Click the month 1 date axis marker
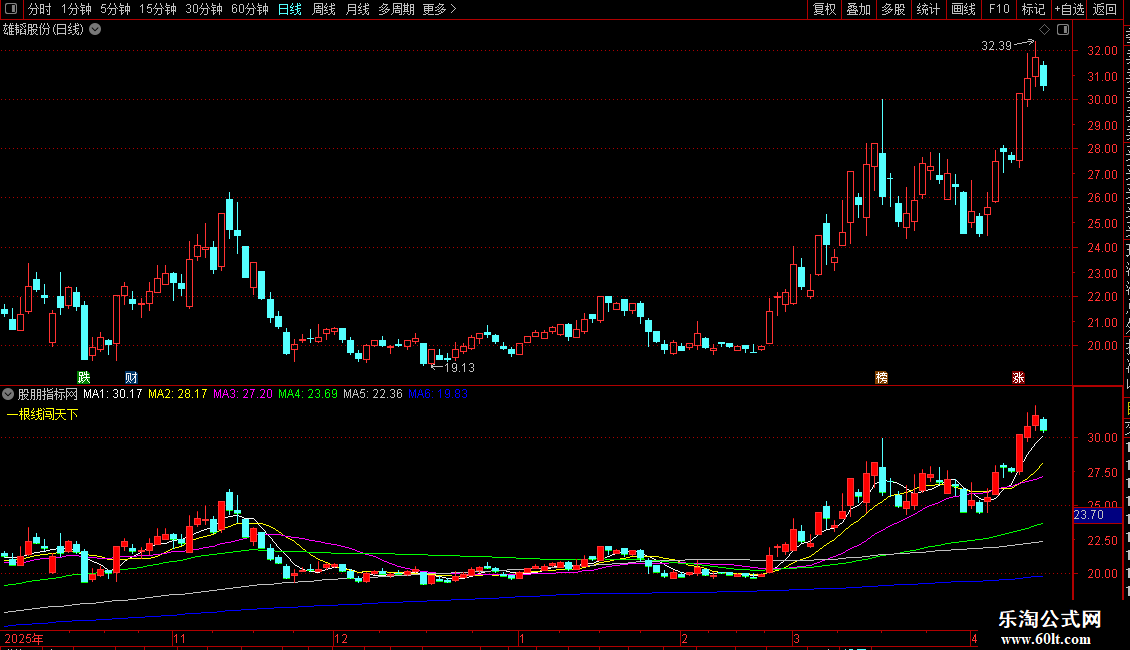This screenshot has height=650, width=1130. coord(522,638)
